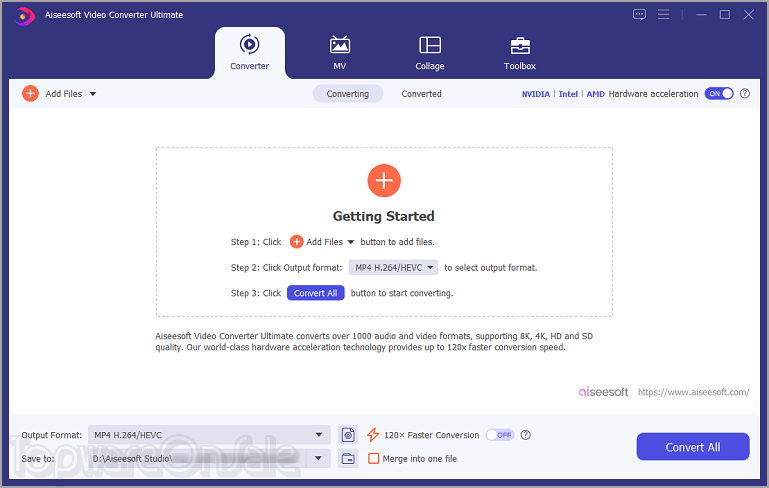Click the orange Add Files plus icon in toolbar
Viewport: 769px width, 488px height.
click(x=30, y=93)
